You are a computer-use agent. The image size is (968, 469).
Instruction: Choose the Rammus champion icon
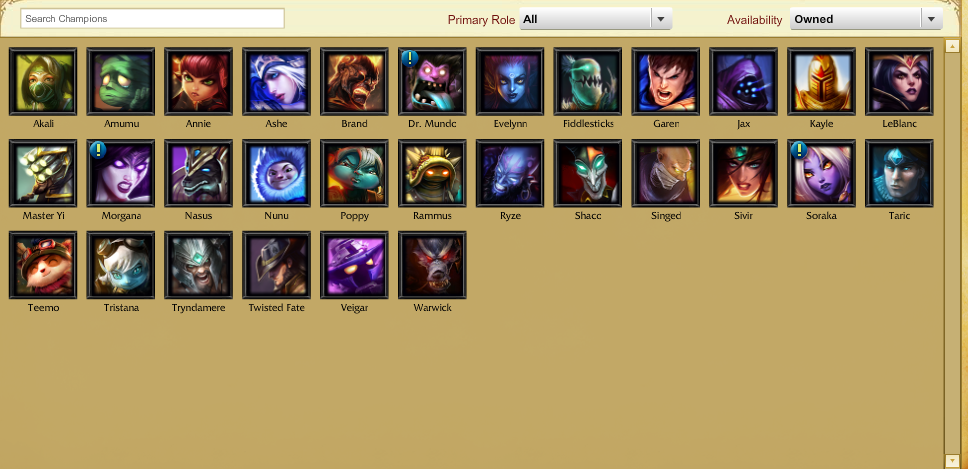(x=432, y=173)
